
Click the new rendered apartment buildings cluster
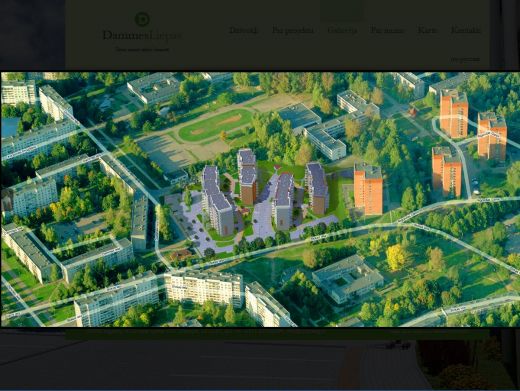[265, 193]
